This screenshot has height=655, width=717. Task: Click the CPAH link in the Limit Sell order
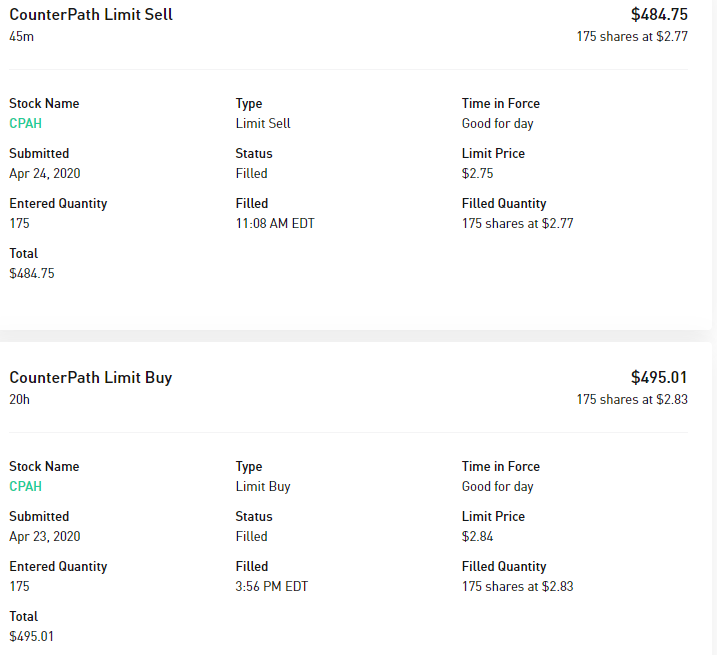tap(25, 124)
